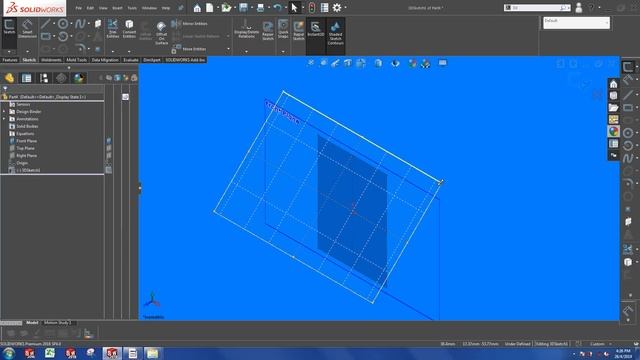Open dropdown arrow beside Line tool
The image size is (640, 360).
click(x=53, y=24)
